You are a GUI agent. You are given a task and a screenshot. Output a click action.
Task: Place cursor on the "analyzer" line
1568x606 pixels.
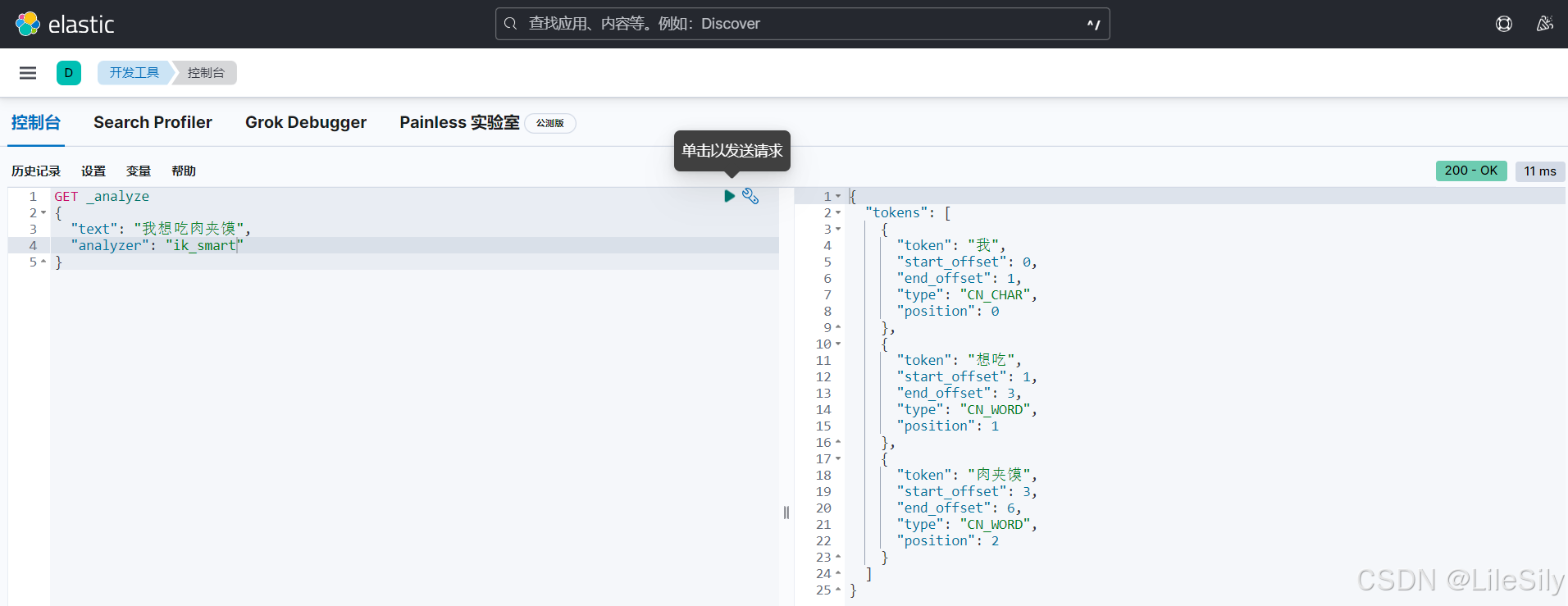click(157, 245)
